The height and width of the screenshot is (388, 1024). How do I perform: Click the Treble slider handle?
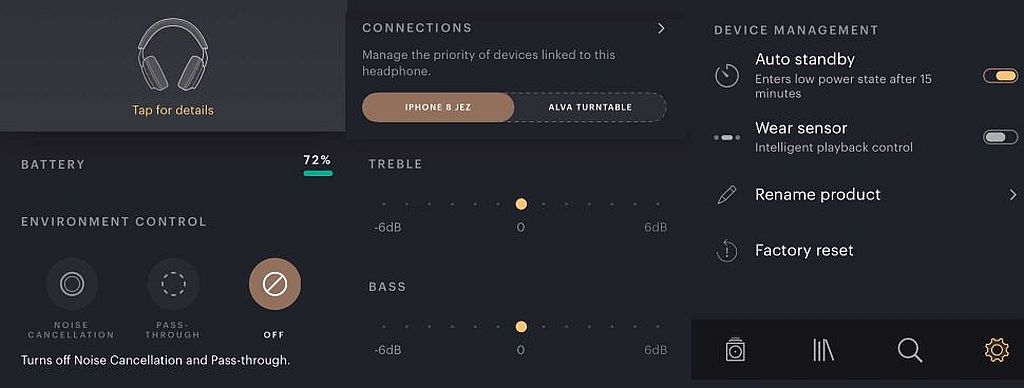521,204
